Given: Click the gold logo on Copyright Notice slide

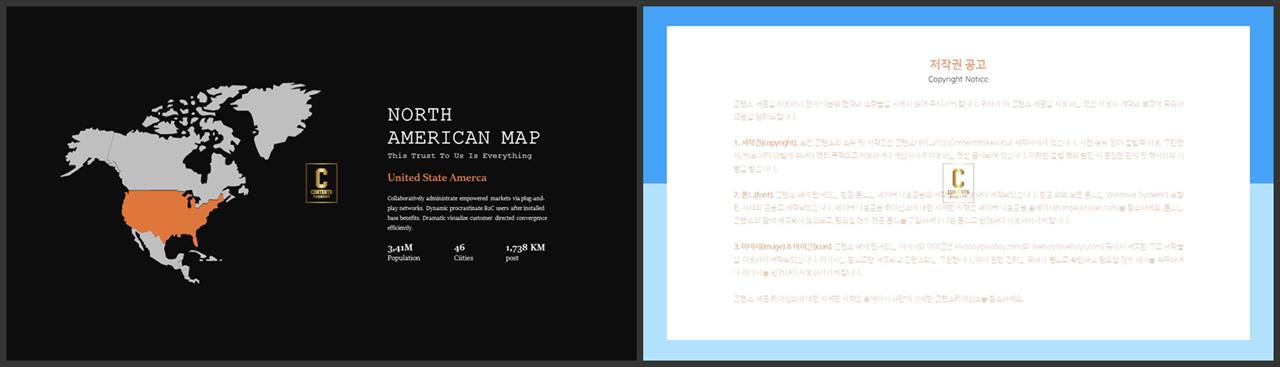Looking at the screenshot, I should tap(958, 183).
